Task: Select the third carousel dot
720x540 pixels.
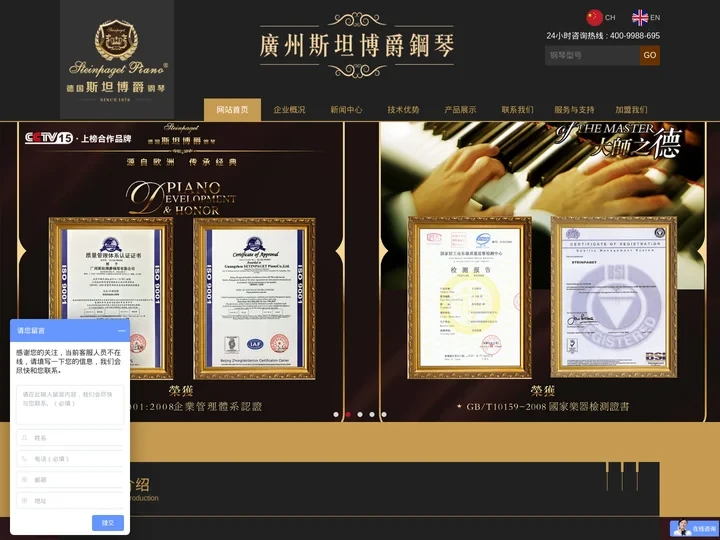Action: click(360, 415)
